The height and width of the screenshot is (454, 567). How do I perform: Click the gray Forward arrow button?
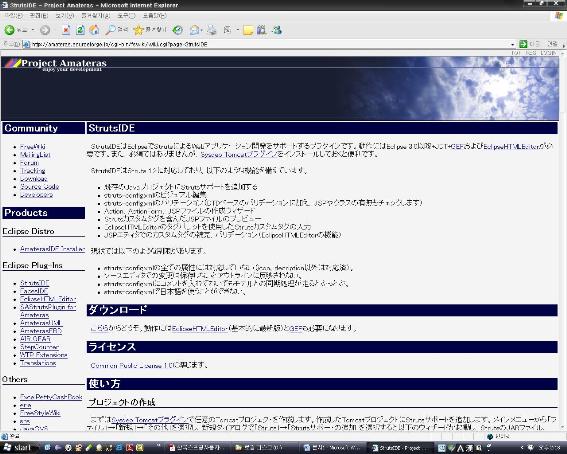(x=45, y=30)
